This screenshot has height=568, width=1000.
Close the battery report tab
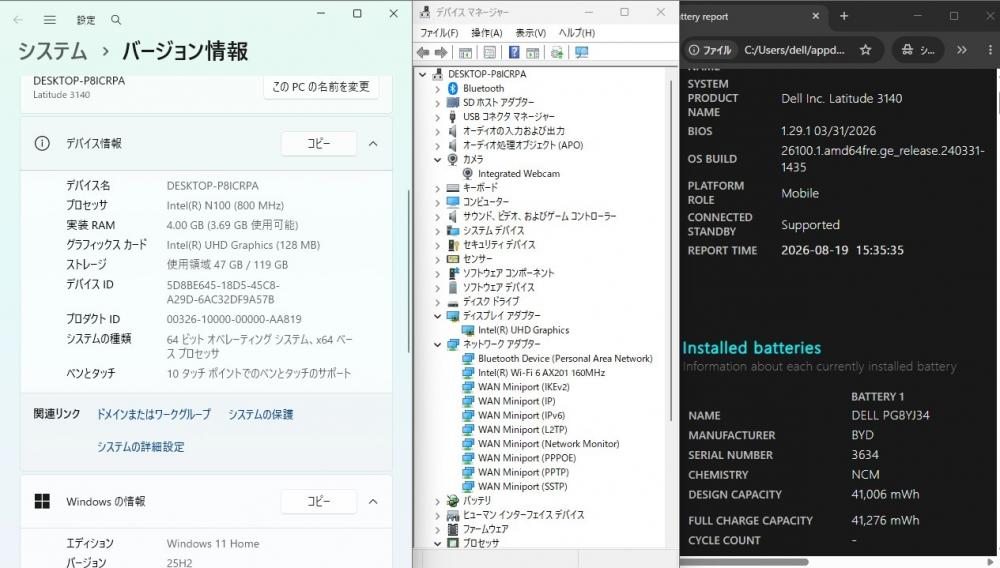(x=816, y=16)
